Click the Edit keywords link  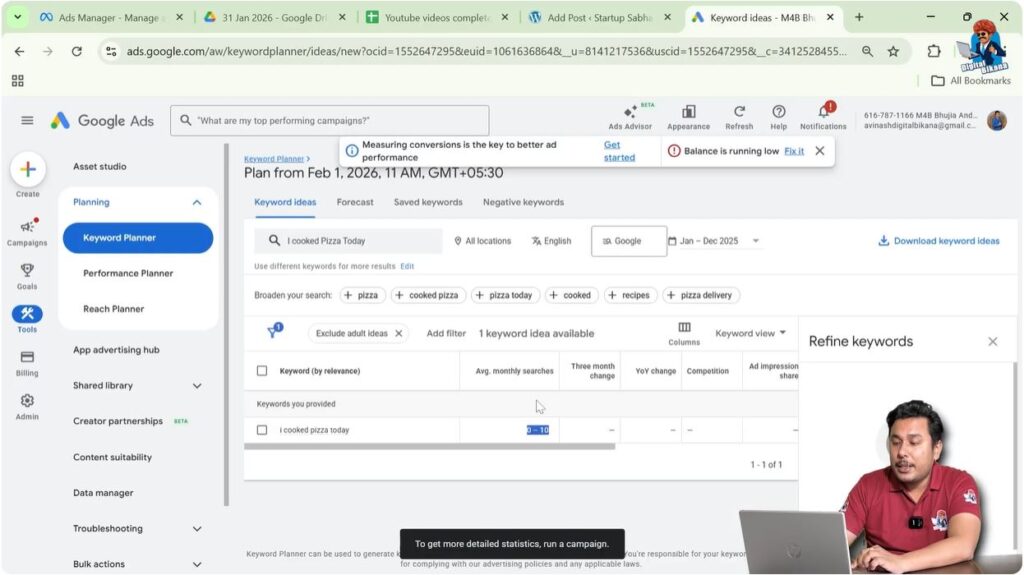407,266
